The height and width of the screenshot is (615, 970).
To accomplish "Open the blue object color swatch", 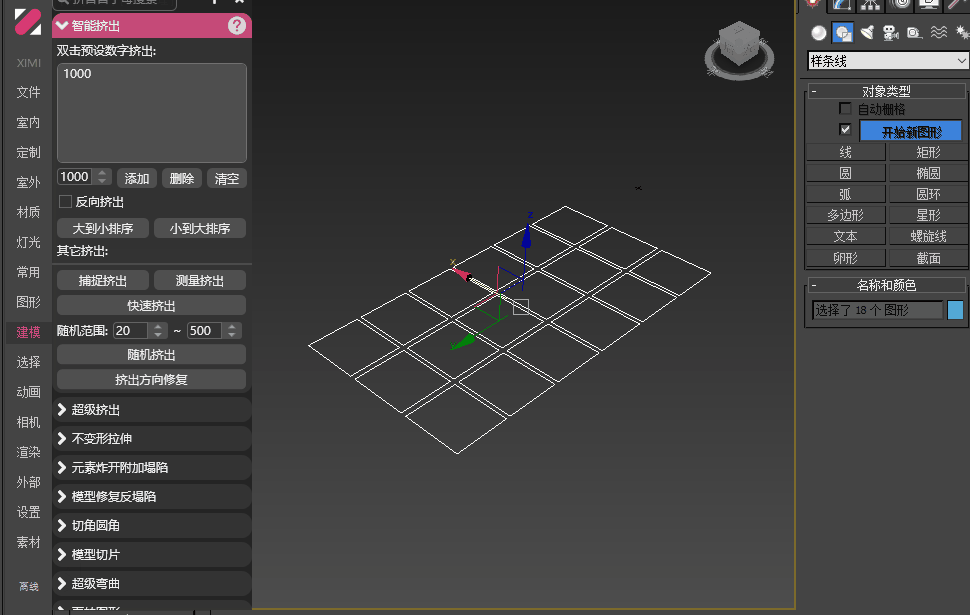I will [955, 310].
